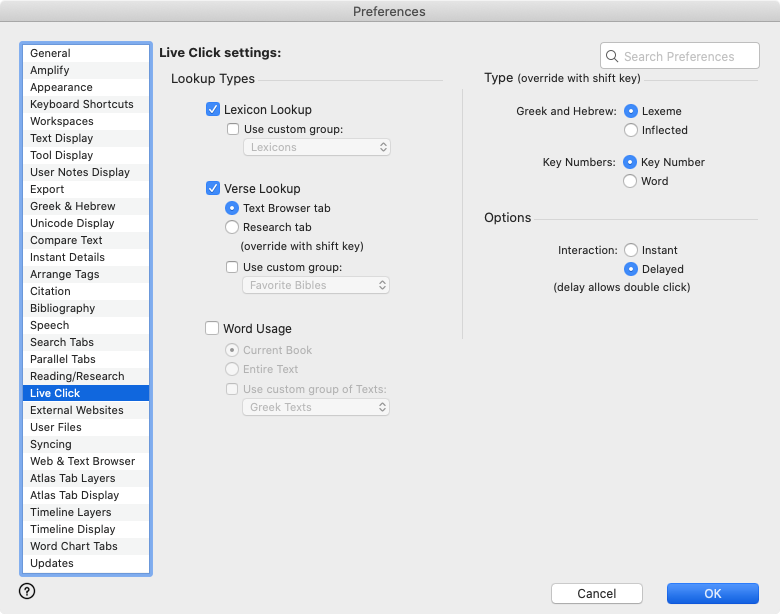Select Atlas Tab Layers in sidebar
The height and width of the screenshot is (614, 780).
[72, 478]
